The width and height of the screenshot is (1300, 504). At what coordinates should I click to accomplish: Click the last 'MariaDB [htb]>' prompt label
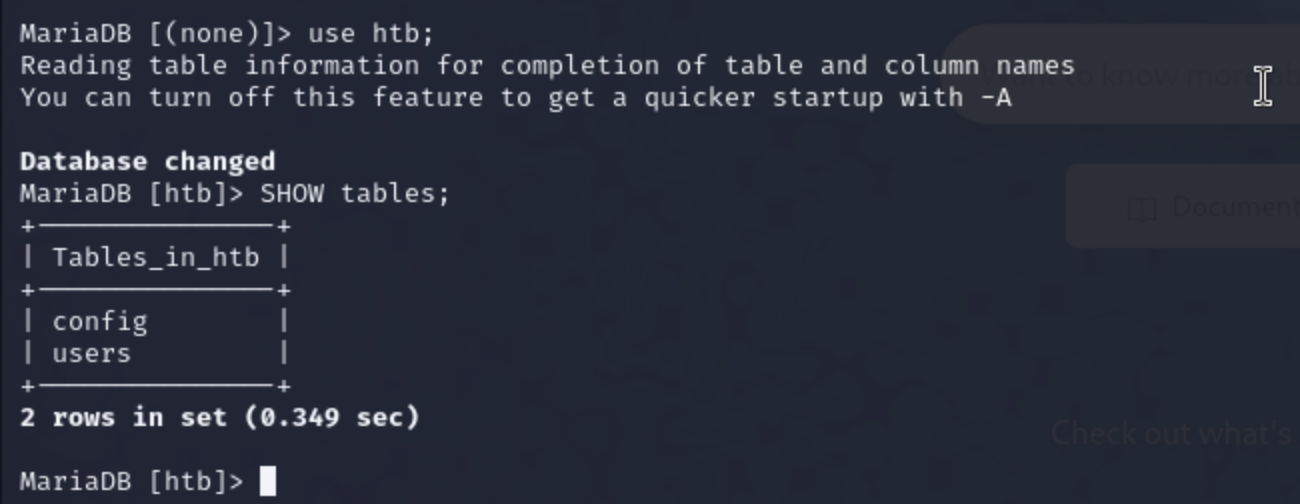click(132, 481)
